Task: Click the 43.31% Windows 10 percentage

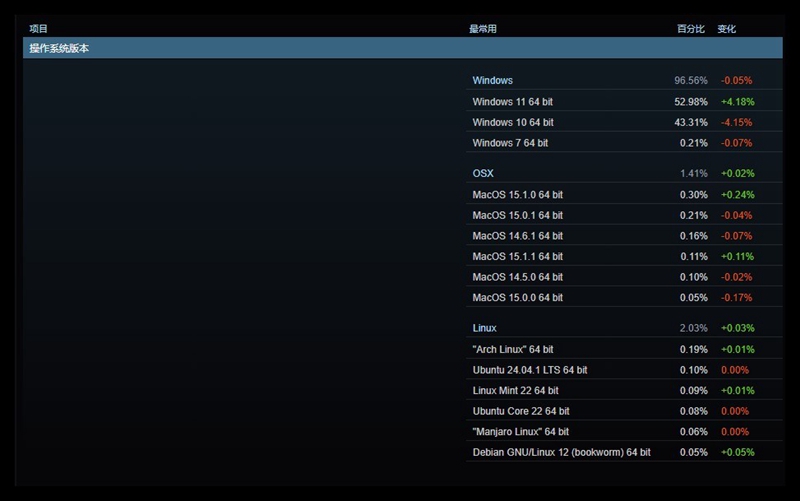Action: 691,122
